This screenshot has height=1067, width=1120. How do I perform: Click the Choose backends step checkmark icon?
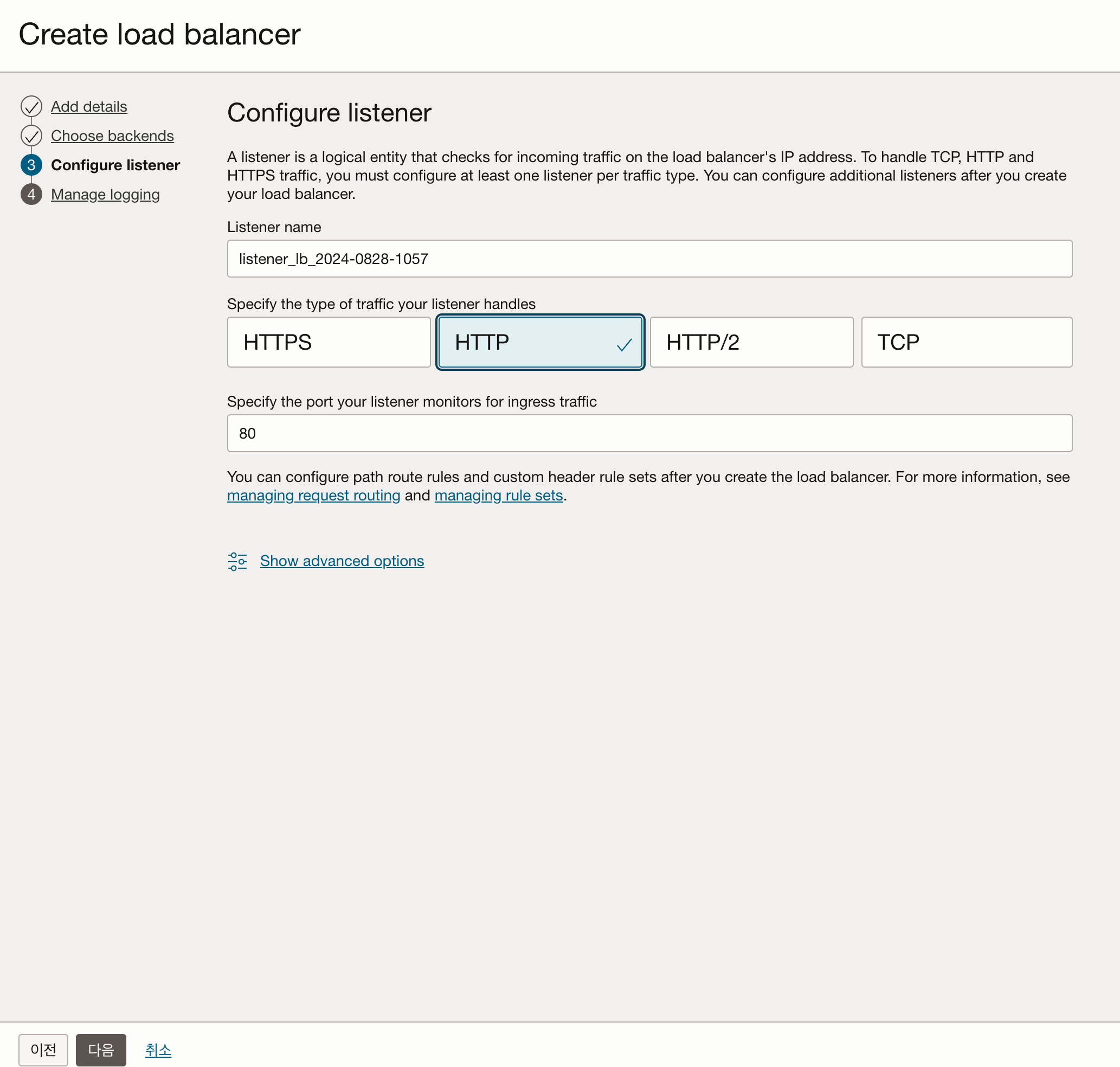(x=31, y=136)
